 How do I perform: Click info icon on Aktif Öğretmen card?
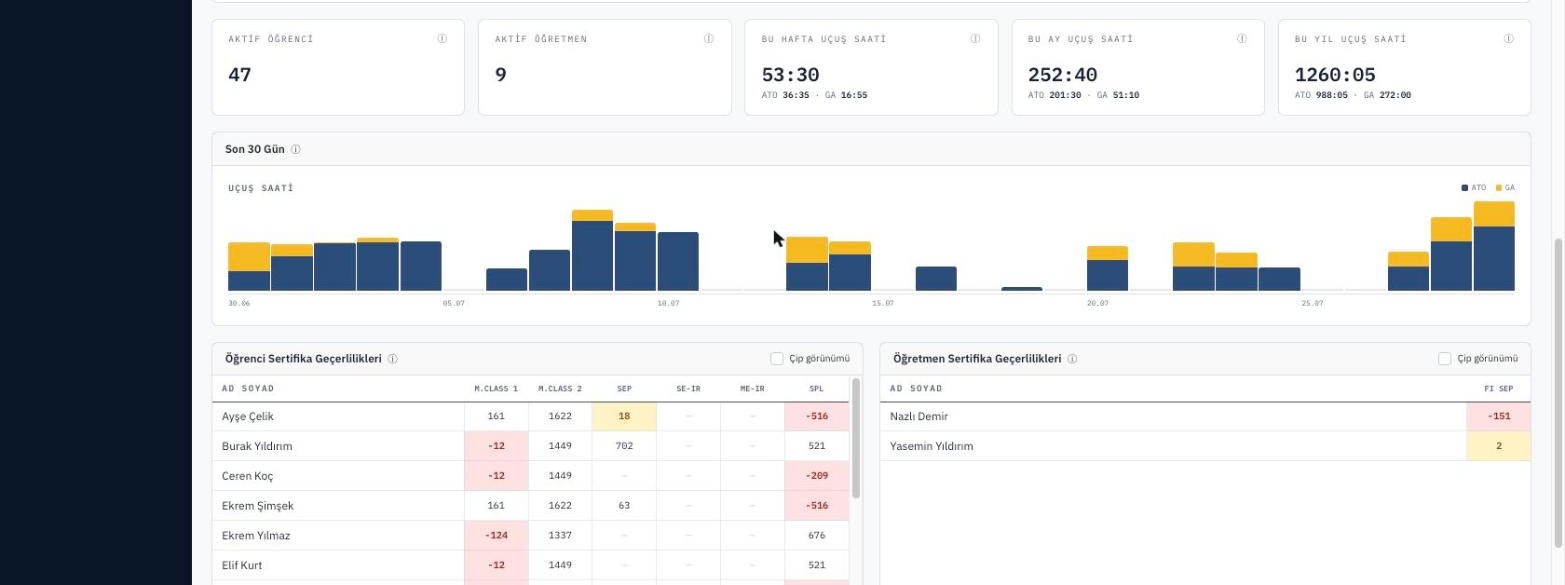coord(709,39)
